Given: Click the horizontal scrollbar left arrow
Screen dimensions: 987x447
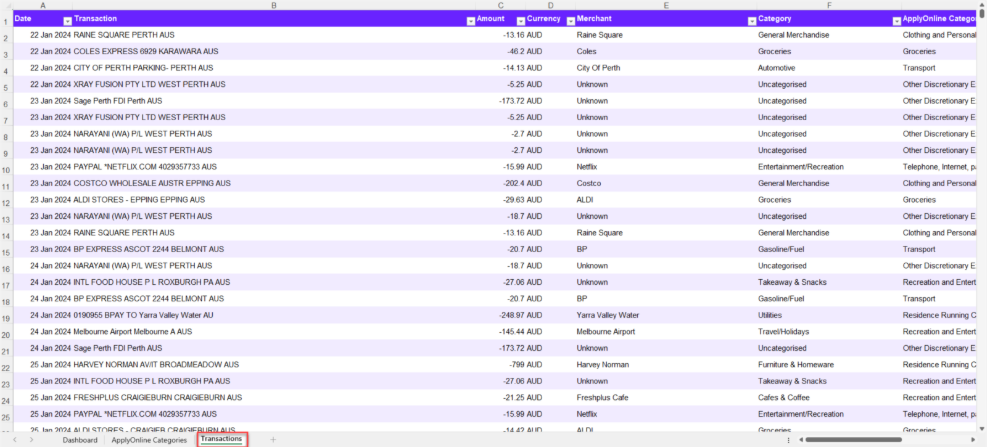Looking at the screenshot, I should pyautogui.click(x=801, y=439).
